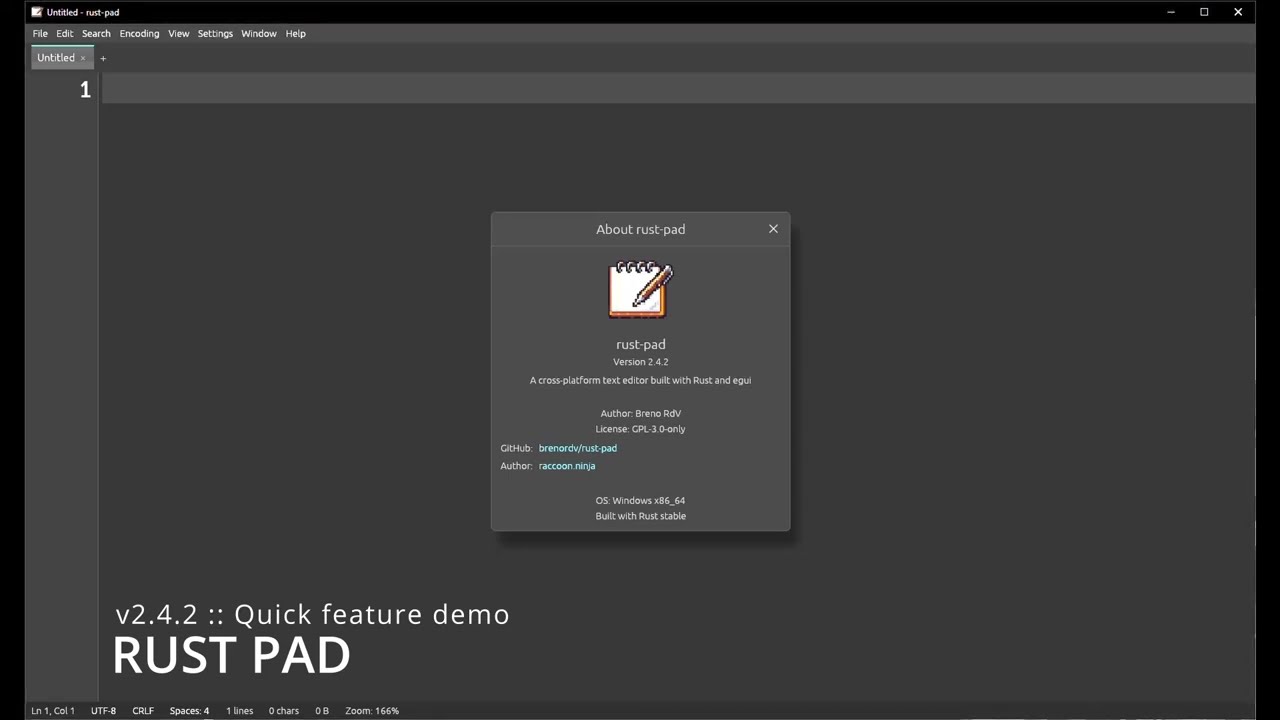
Task: Click the rust-pad app icon in title bar
Action: [x=37, y=12]
